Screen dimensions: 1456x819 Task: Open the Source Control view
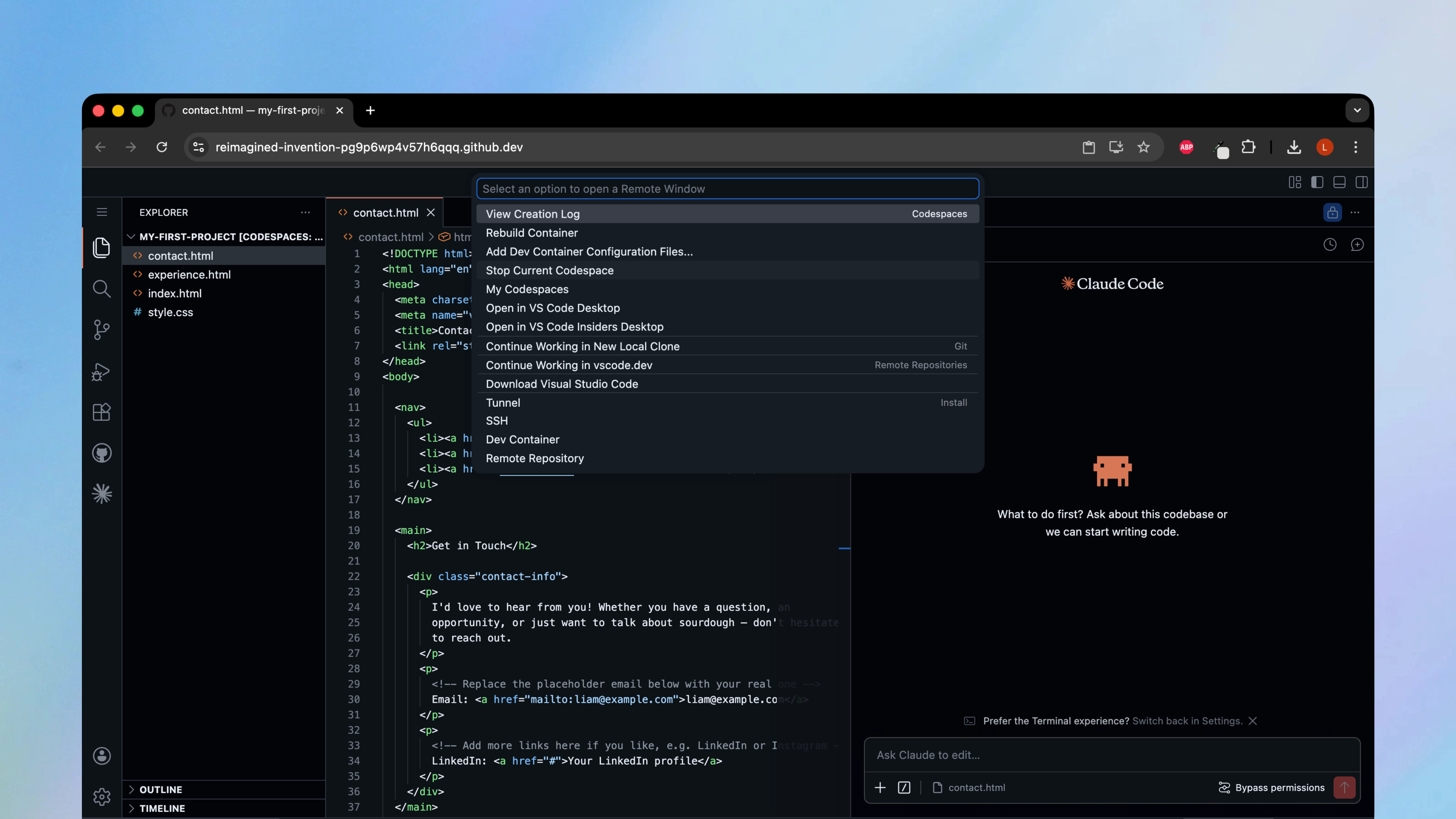pyautogui.click(x=102, y=330)
